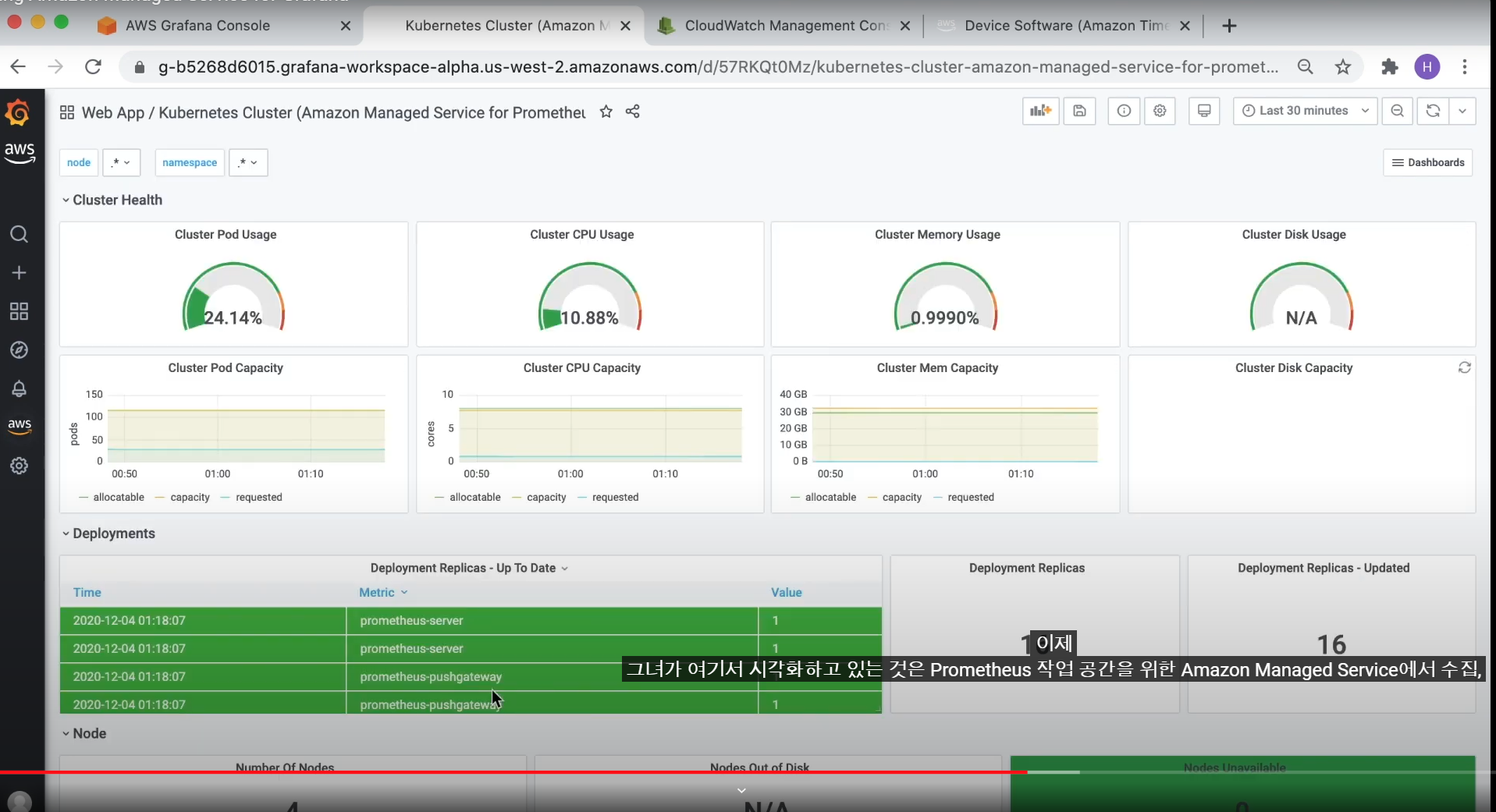Open a new browser tab
Screen dimensions: 1496x812
tap(1229, 26)
